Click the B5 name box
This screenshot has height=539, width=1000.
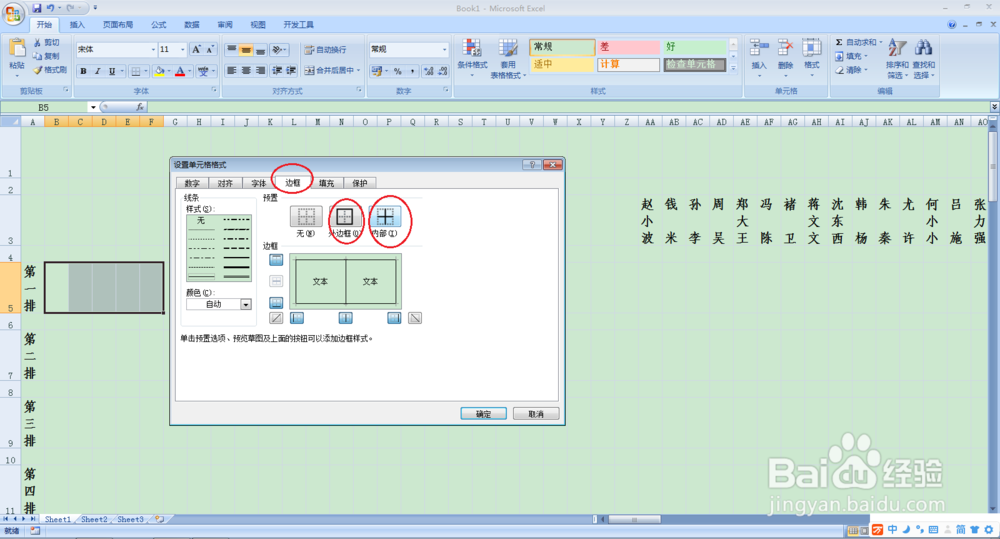click(x=45, y=107)
